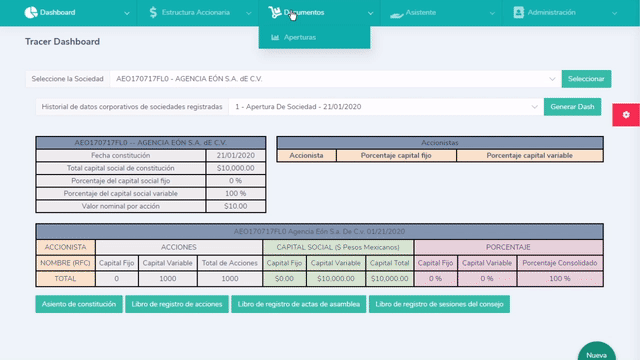This screenshot has height=360, width=640.
Task: Click the Accionista column header
Action: (307, 156)
